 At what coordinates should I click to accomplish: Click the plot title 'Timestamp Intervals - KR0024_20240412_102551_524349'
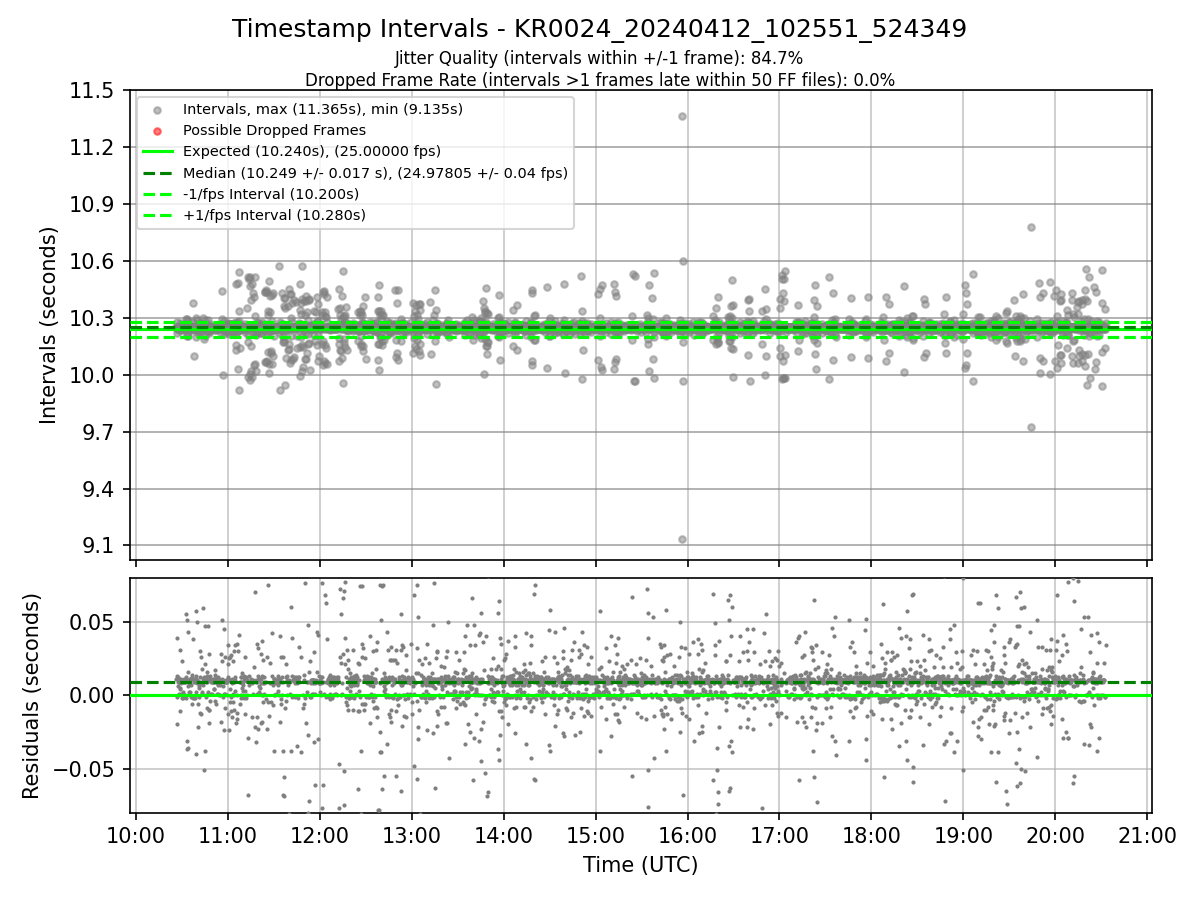599,29
